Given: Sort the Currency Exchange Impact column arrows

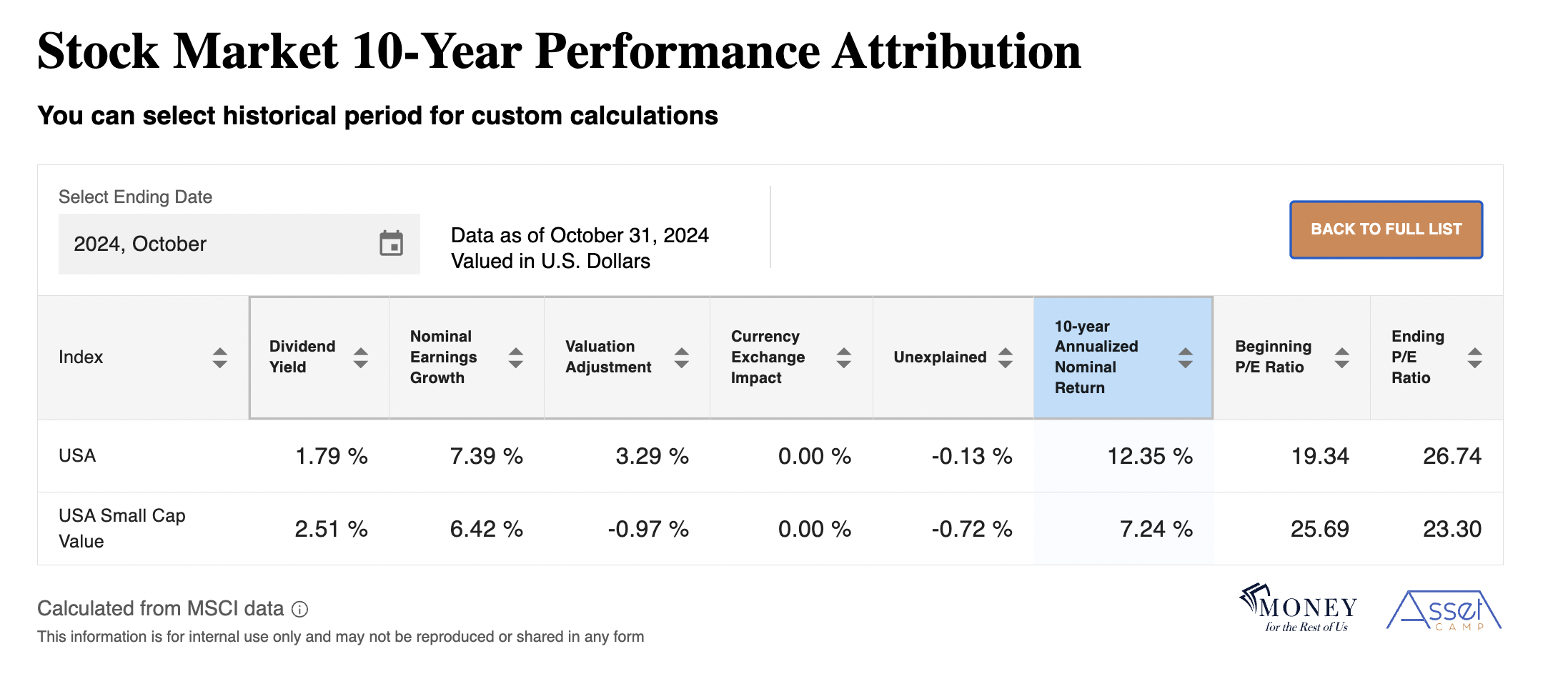Looking at the screenshot, I should pyautogui.click(x=844, y=357).
